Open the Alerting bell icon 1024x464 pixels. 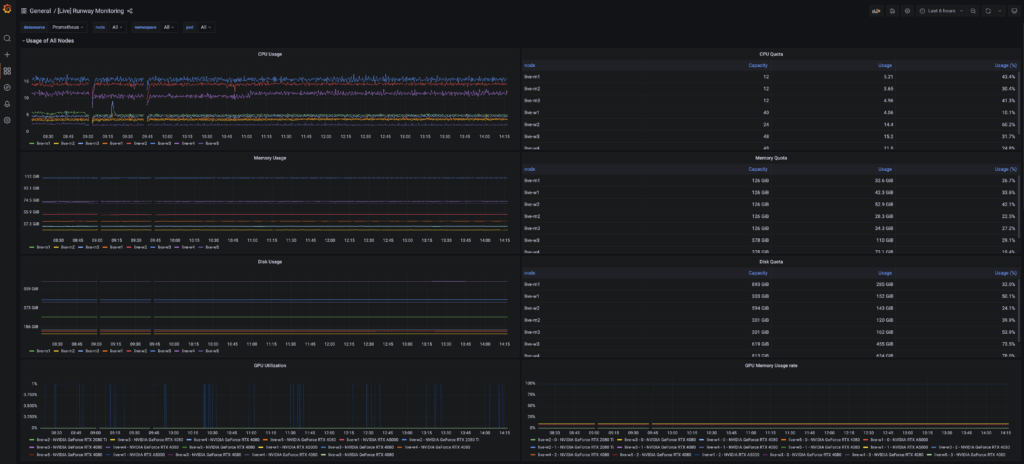pyautogui.click(x=7, y=103)
